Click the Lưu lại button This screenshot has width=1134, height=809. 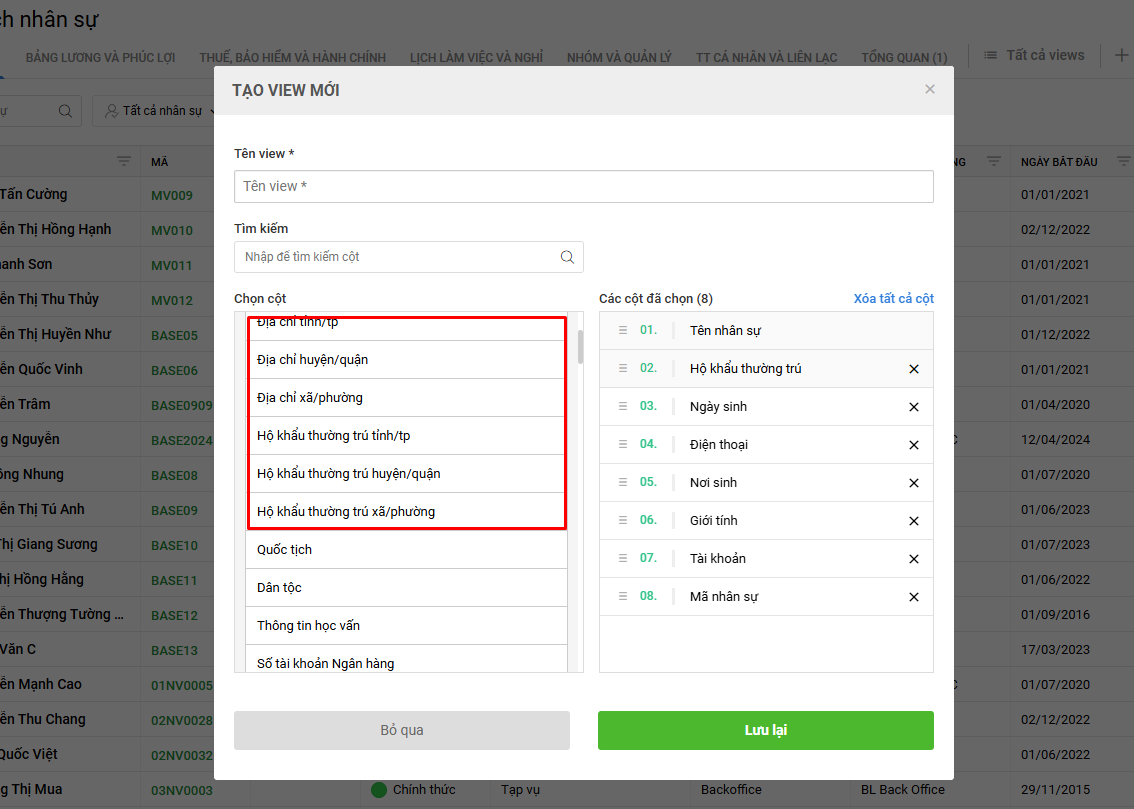tap(766, 730)
